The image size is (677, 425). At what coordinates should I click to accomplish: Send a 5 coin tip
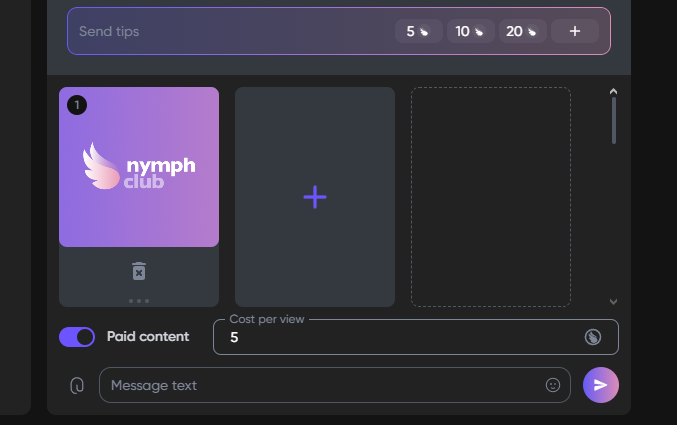pyautogui.click(x=418, y=31)
